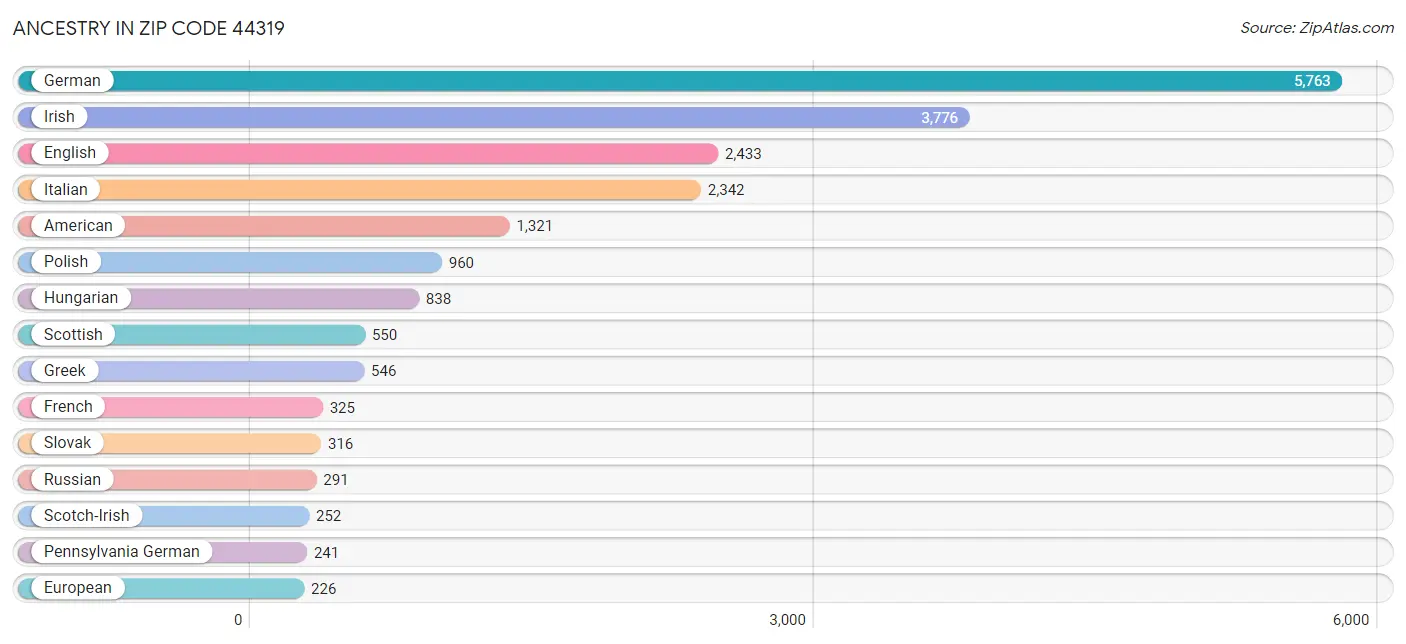Select the Pennsylvania German label
Image resolution: width=1406 pixels, height=644 pixels.
[x=122, y=552]
